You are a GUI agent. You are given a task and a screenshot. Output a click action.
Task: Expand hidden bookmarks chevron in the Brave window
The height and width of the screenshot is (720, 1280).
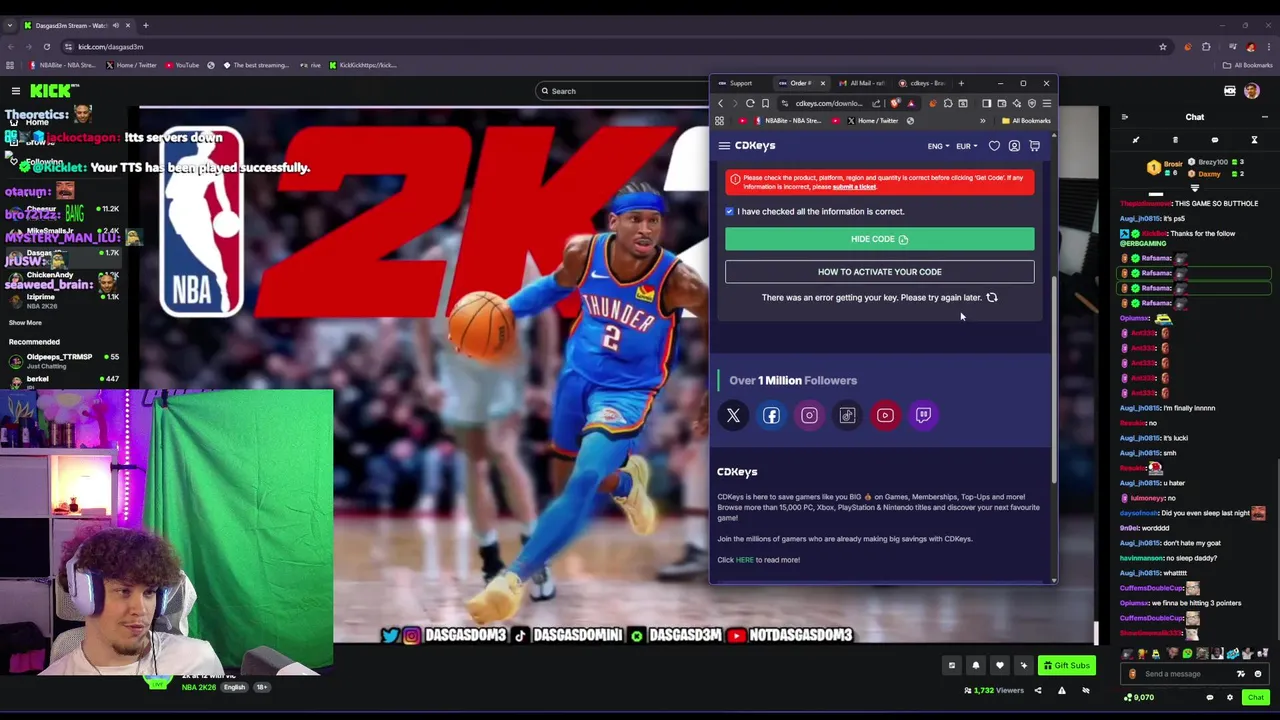pyautogui.click(x=982, y=121)
